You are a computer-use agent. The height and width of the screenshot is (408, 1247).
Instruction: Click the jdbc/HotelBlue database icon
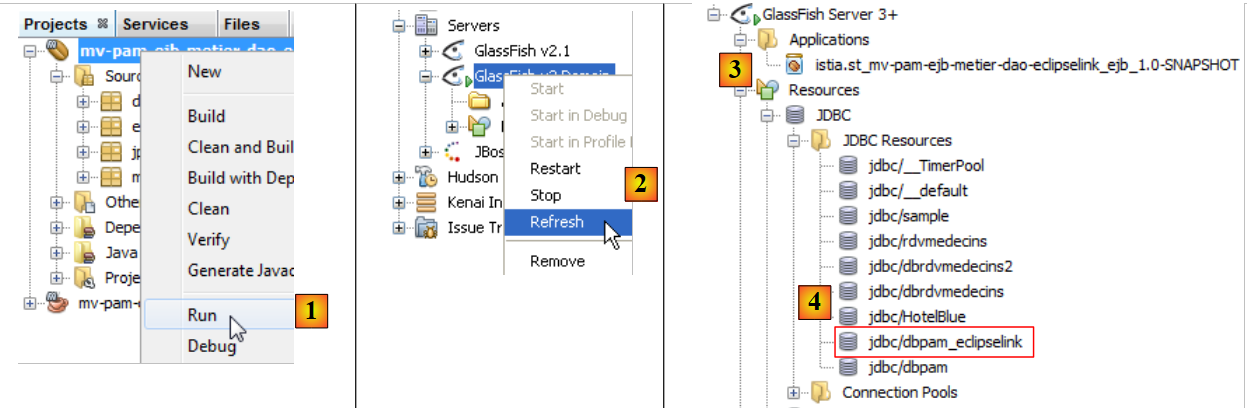click(848, 317)
